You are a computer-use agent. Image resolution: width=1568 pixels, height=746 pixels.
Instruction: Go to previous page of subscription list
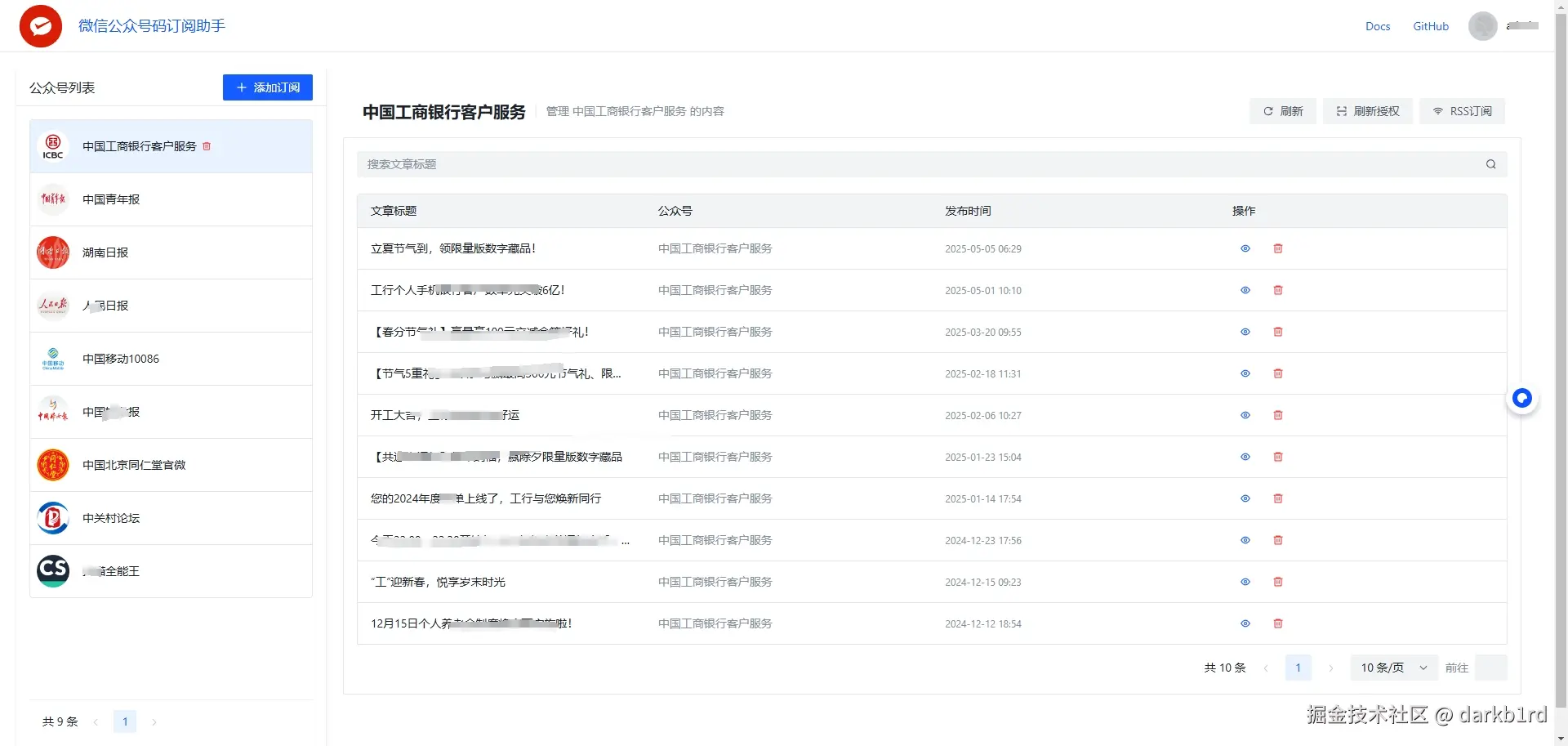tap(96, 721)
